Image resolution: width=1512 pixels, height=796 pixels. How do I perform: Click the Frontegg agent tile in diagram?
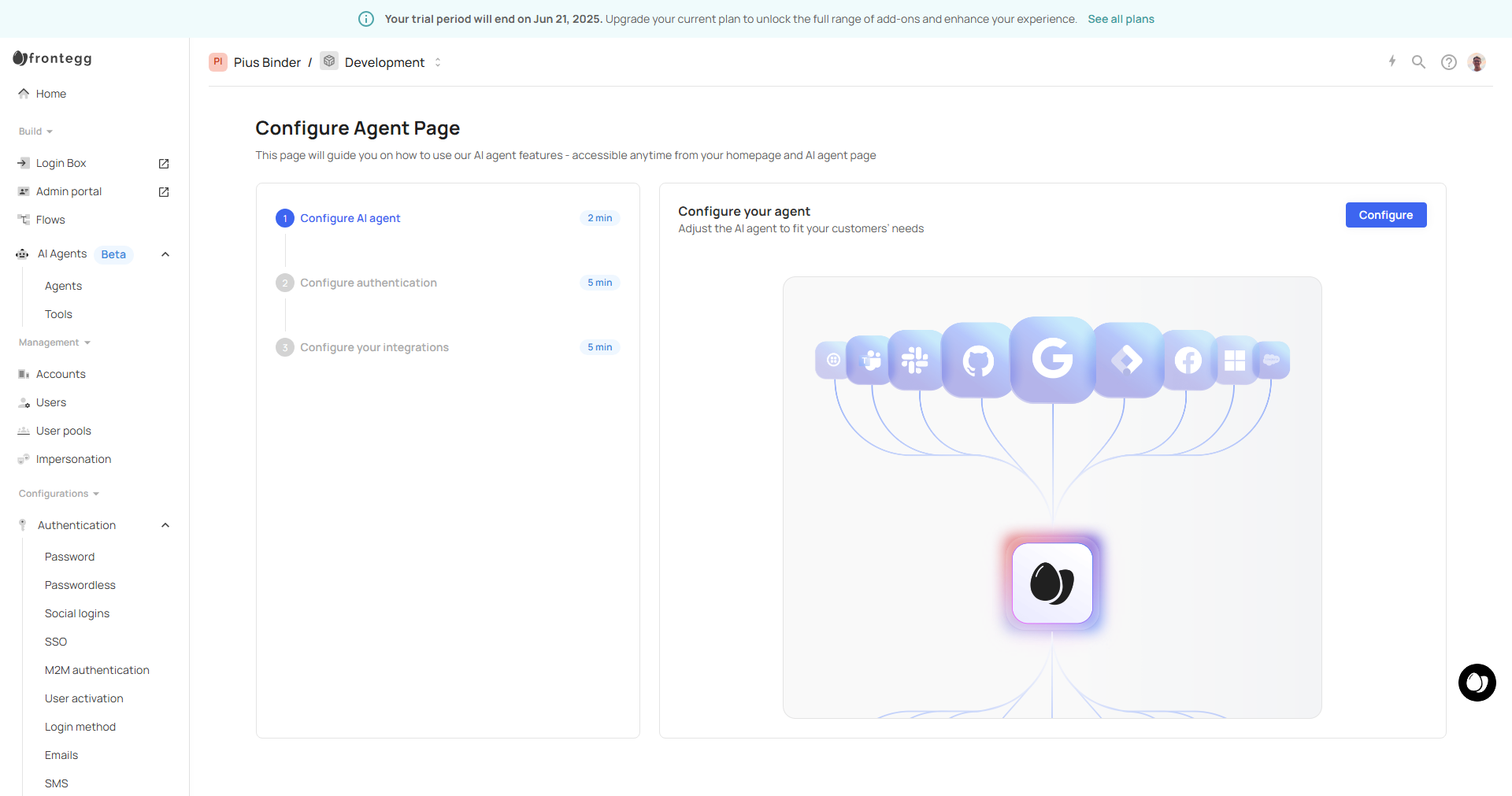pyautogui.click(x=1052, y=583)
